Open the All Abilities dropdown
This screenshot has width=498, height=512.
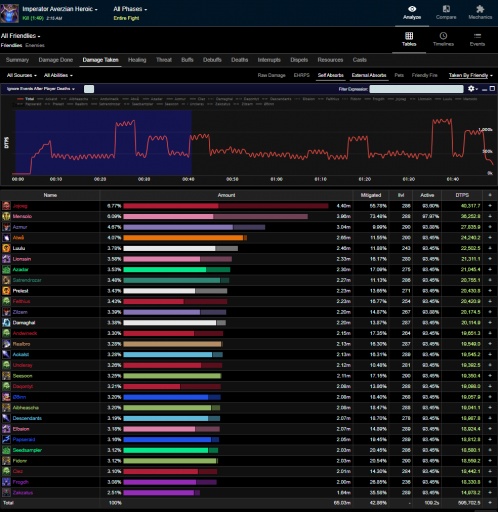pyautogui.click(x=58, y=75)
